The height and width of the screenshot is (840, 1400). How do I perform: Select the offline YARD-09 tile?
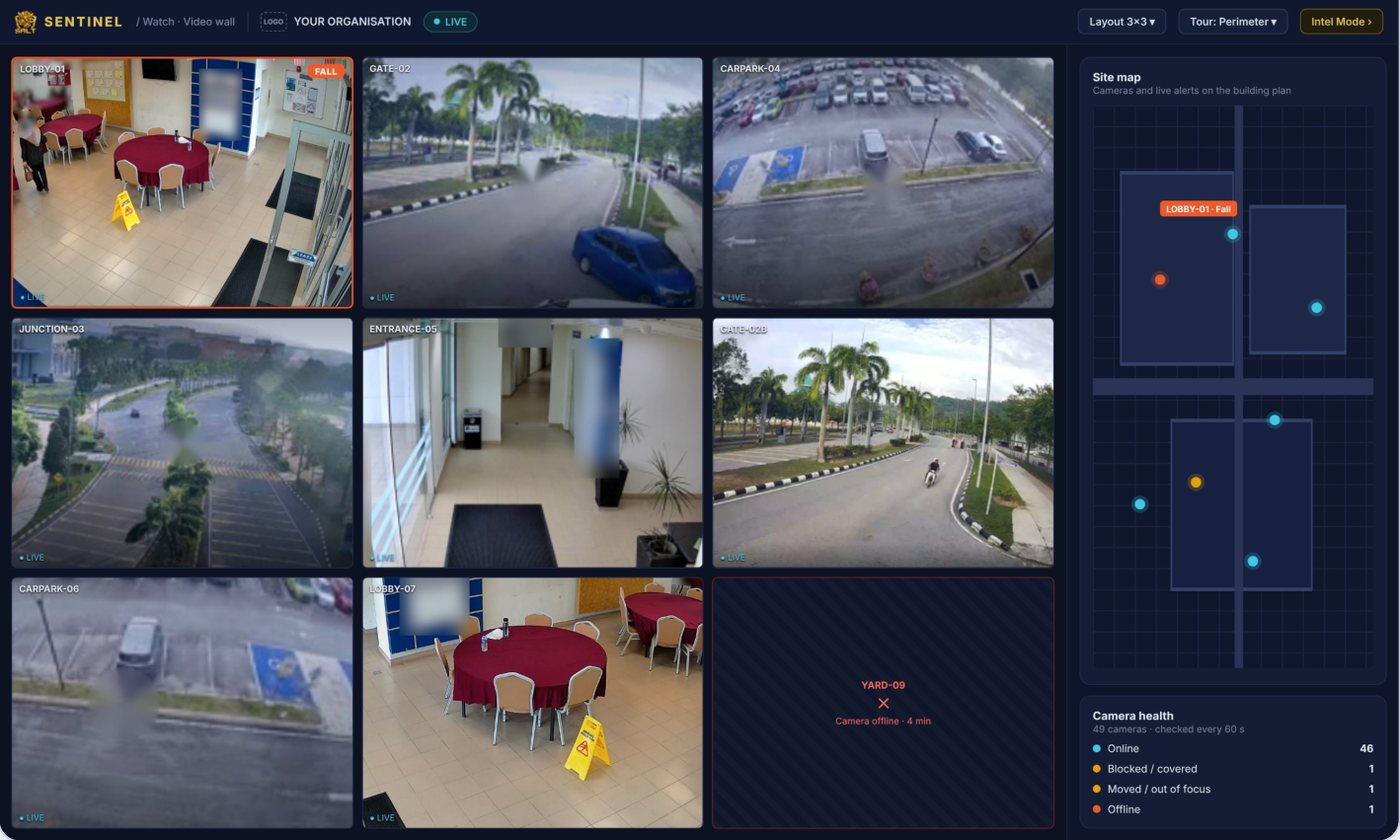883,703
